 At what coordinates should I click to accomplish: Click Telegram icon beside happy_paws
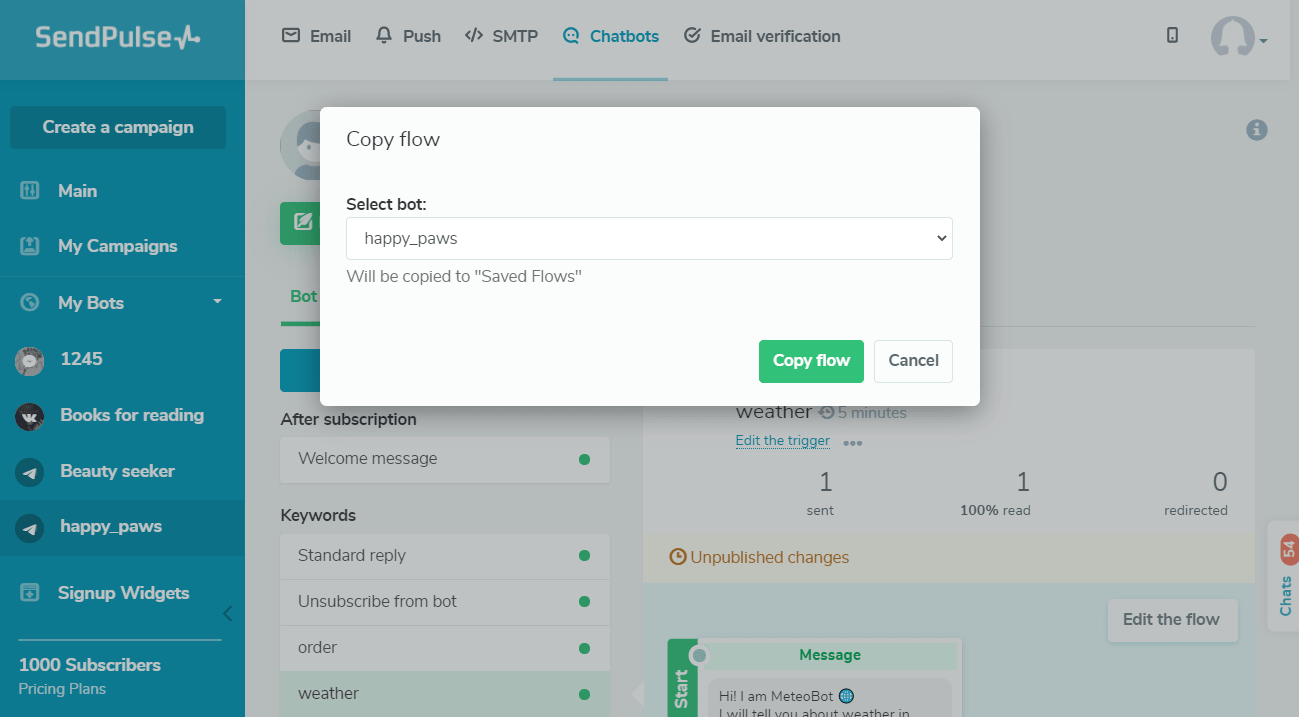[x=30, y=528]
